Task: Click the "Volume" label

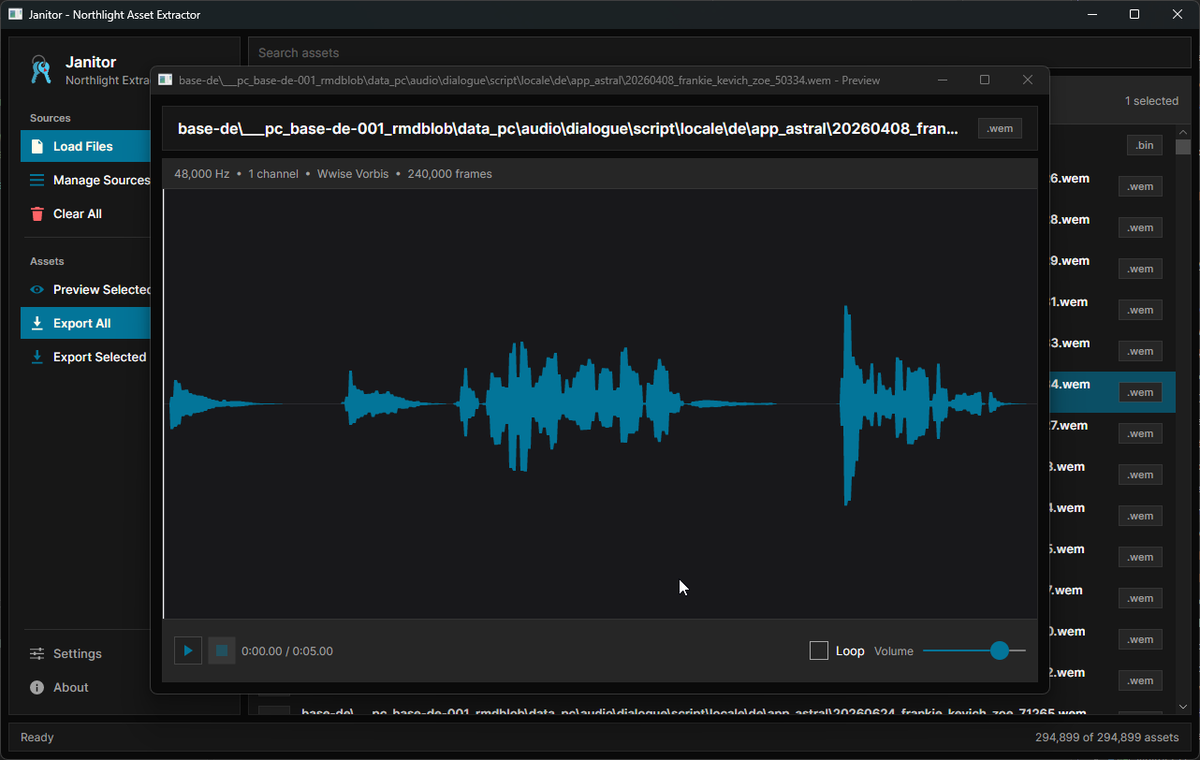Action: [x=894, y=651]
